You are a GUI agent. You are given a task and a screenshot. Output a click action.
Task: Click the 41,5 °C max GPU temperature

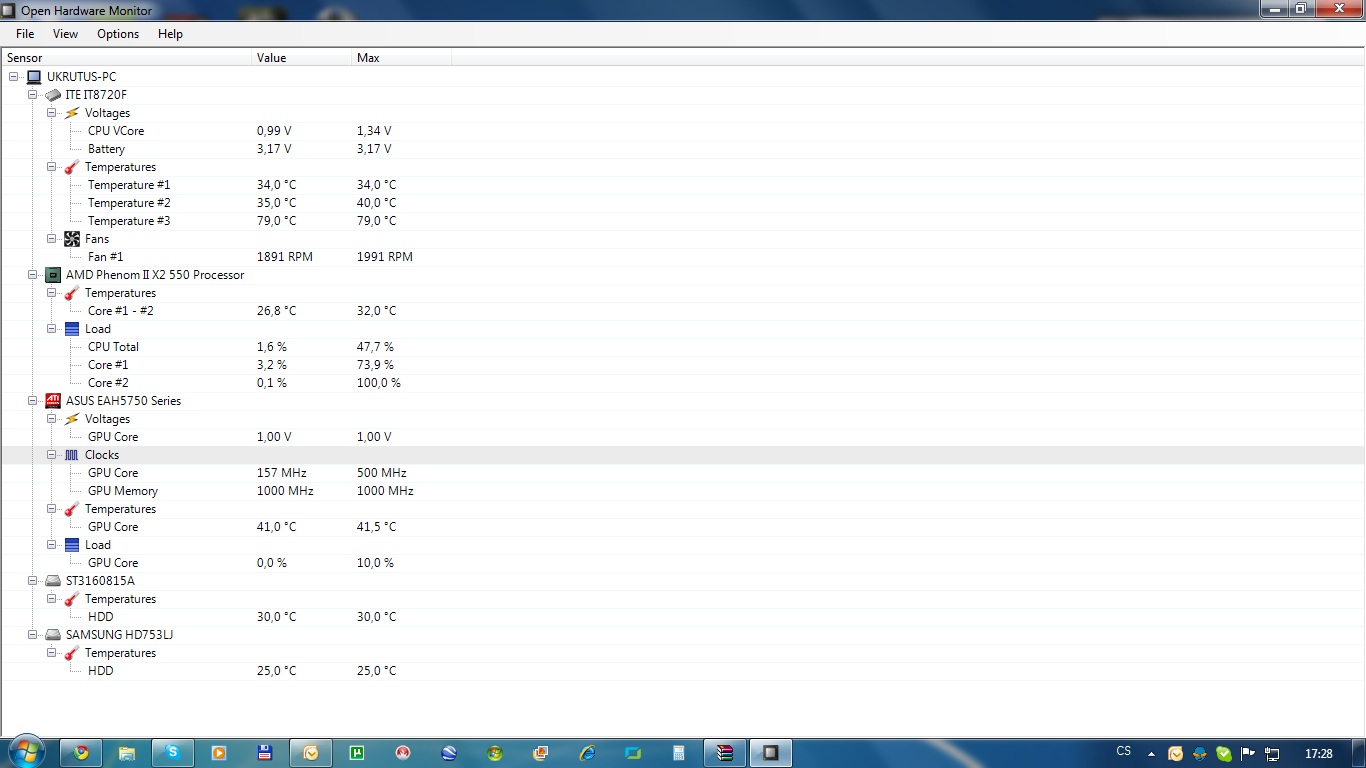point(377,527)
